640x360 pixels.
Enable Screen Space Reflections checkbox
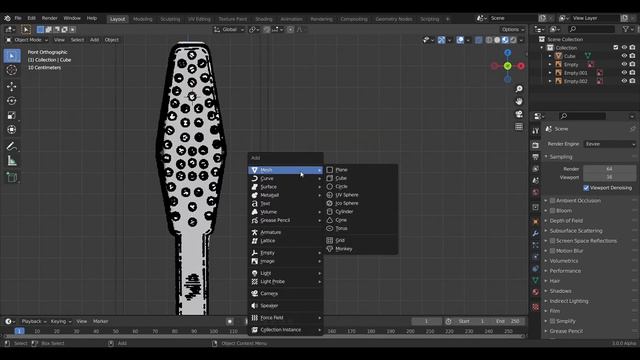click(x=552, y=241)
